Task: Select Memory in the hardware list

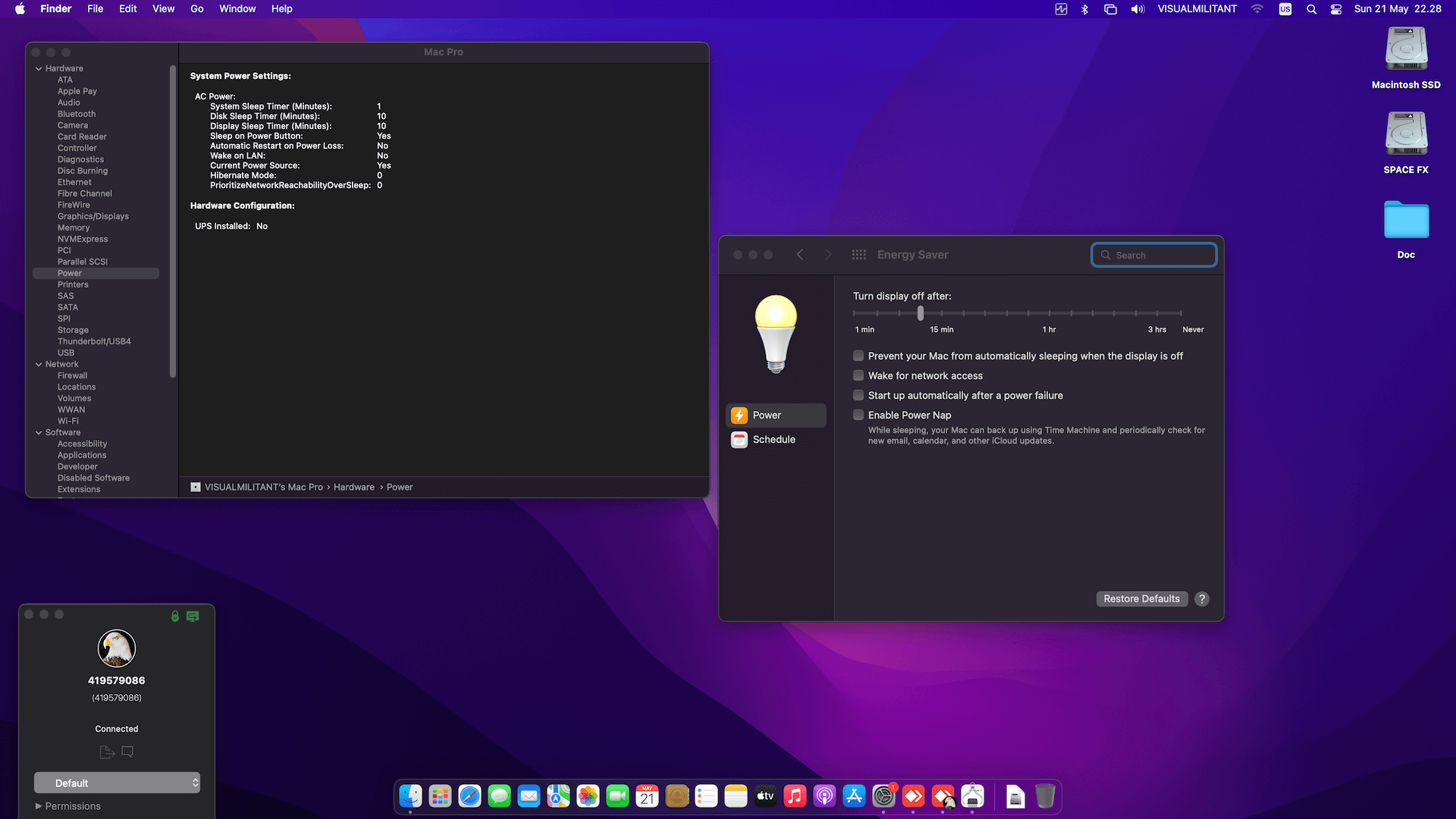Action: (74, 227)
